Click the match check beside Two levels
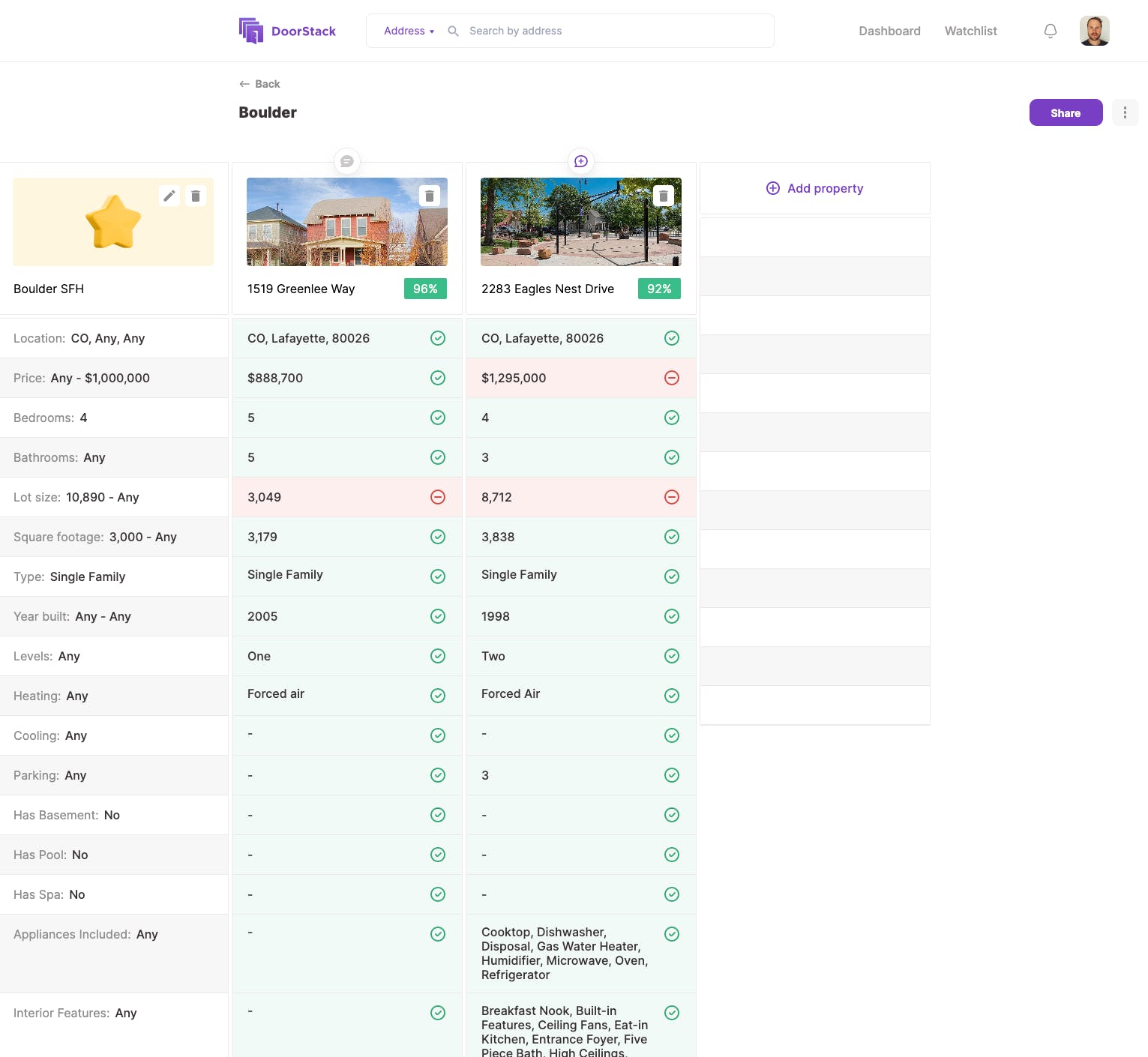The image size is (1148, 1057). pyautogui.click(x=672, y=656)
